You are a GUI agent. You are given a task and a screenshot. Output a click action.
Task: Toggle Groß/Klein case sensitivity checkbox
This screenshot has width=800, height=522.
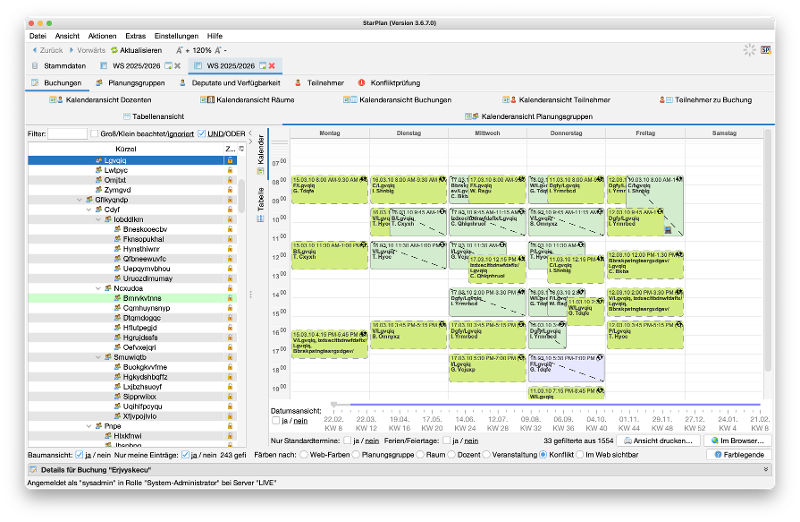(94, 134)
